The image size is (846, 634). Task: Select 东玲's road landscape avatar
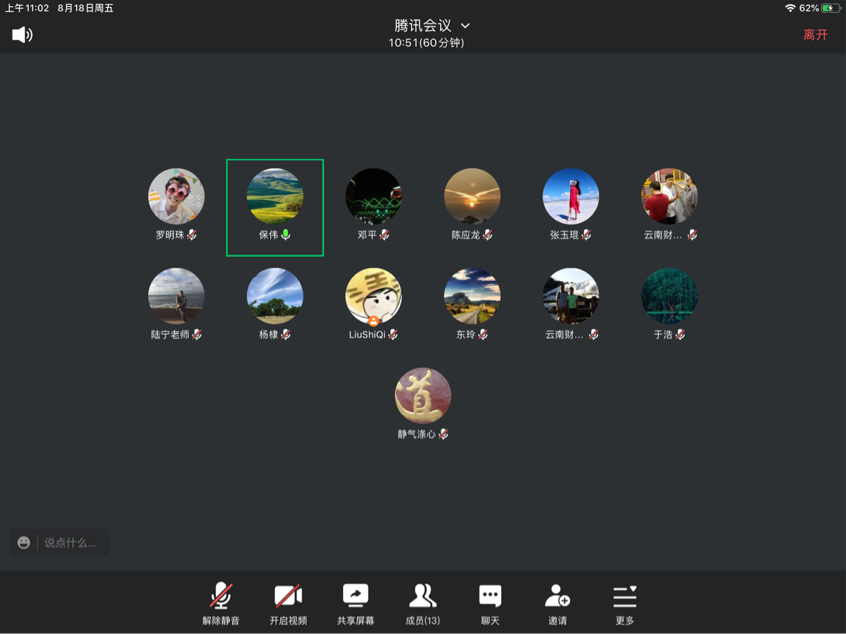coord(472,296)
